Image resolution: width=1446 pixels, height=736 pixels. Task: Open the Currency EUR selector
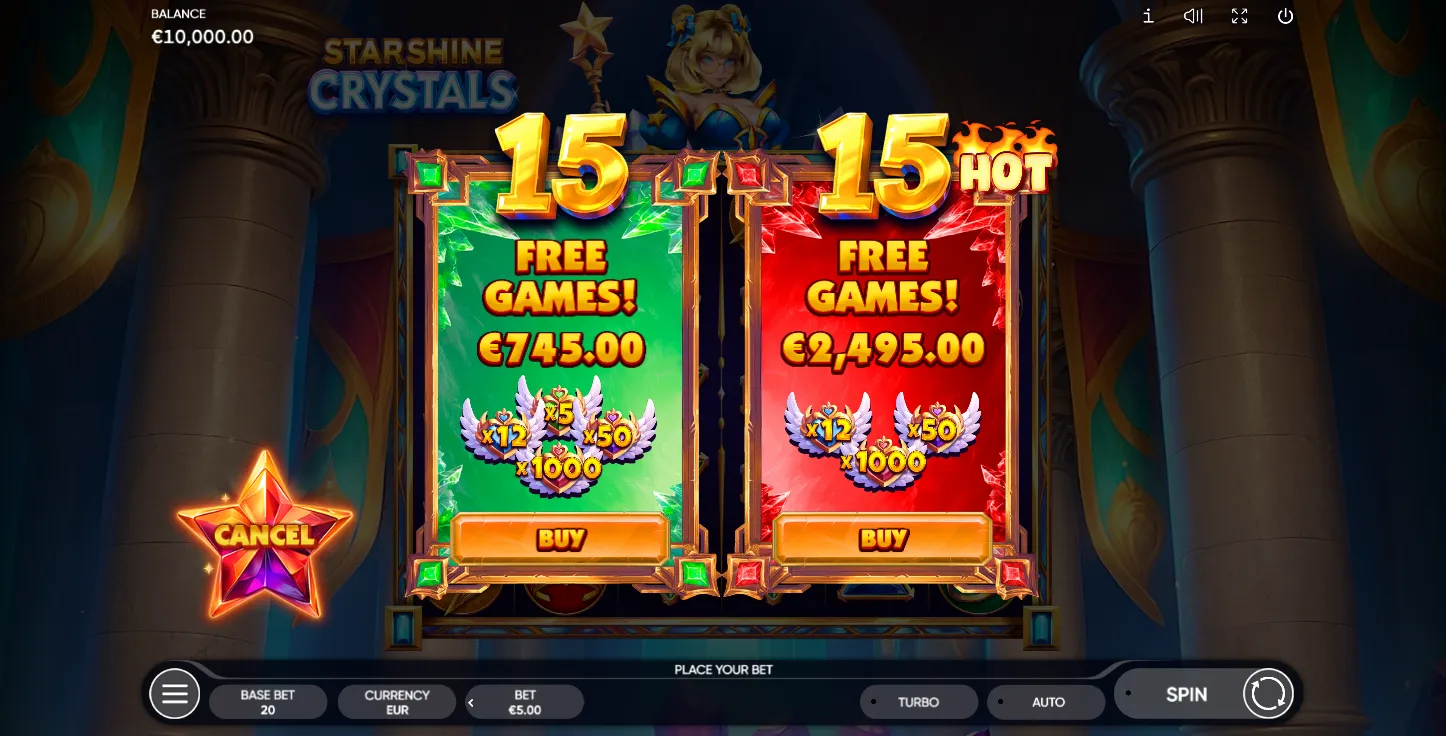tap(397, 702)
